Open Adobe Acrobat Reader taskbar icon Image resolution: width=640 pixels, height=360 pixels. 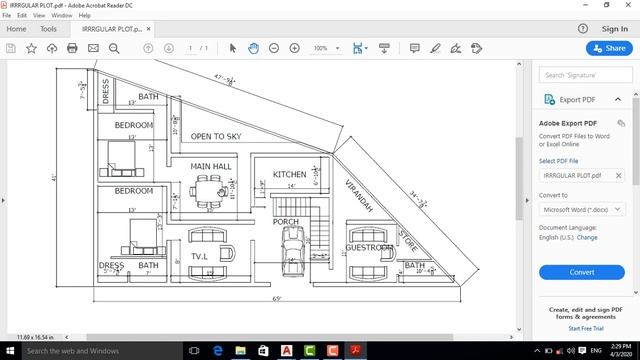pyautogui.click(x=356, y=351)
